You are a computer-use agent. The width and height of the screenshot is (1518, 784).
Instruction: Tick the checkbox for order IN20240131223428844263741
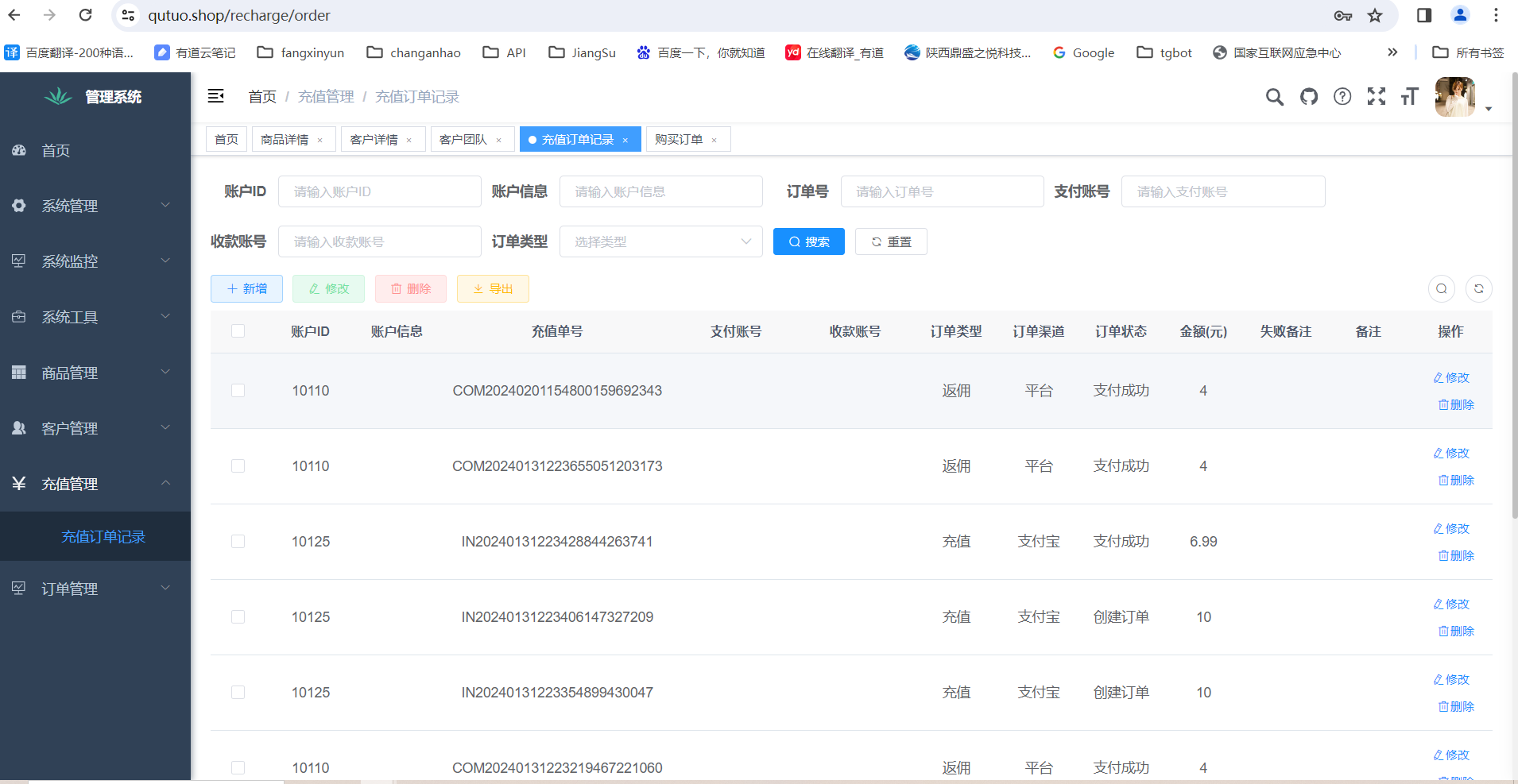coord(238,542)
